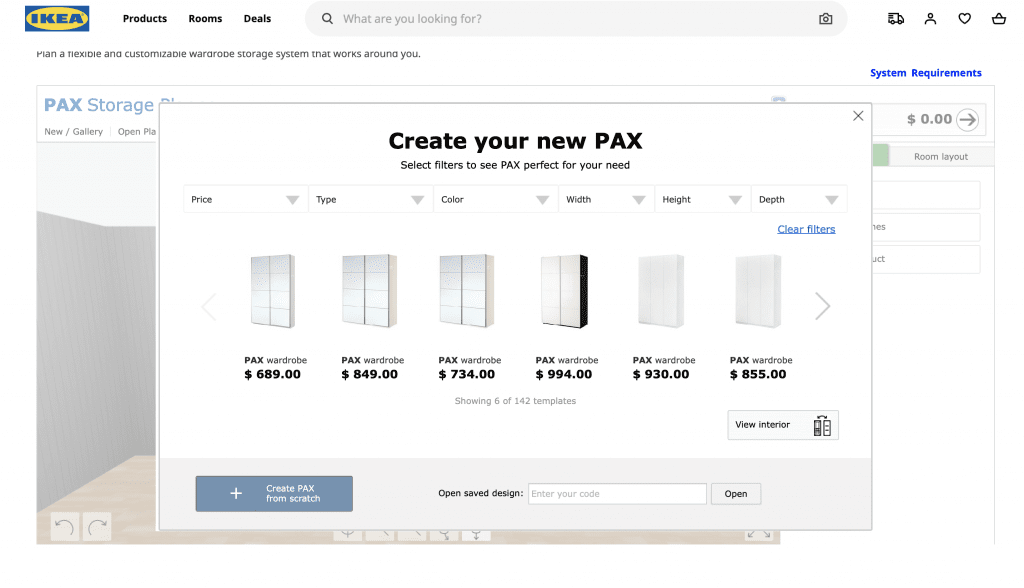Expand the Type filter dropdown
Image resolution: width=1024 pixels, height=588 pixels.
coord(370,199)
